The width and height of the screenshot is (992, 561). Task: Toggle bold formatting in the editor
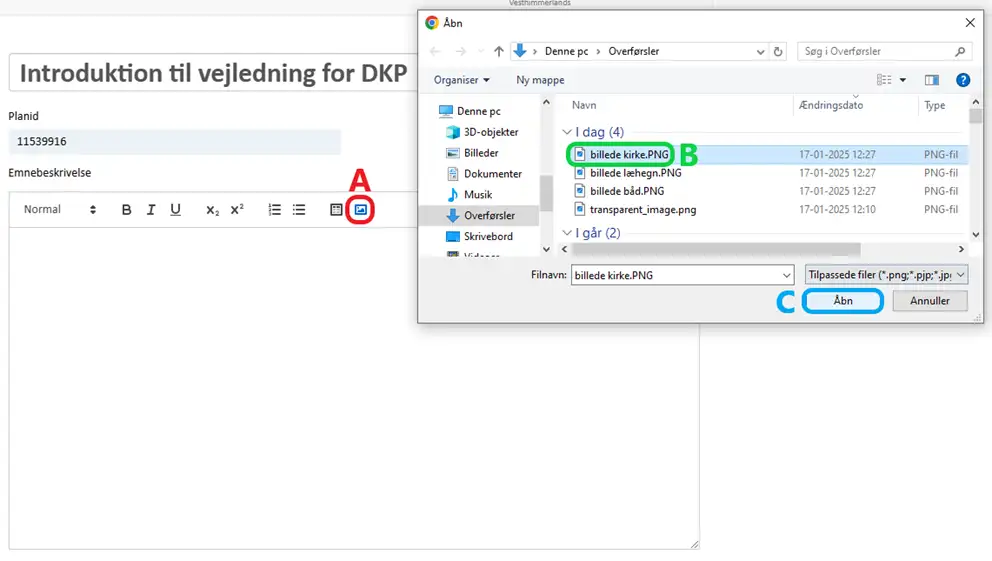(127, 210)
